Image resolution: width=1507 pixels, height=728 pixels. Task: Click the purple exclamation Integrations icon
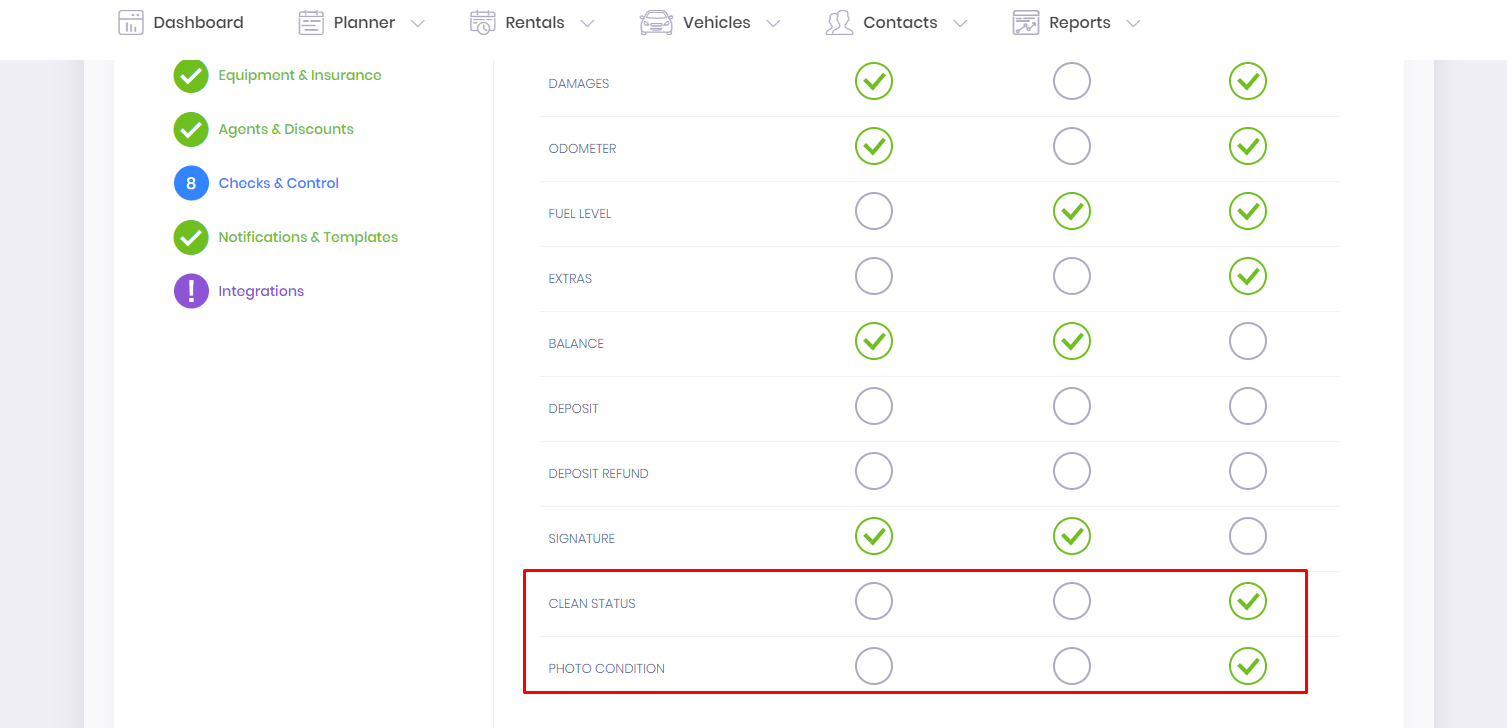point(191,291)
